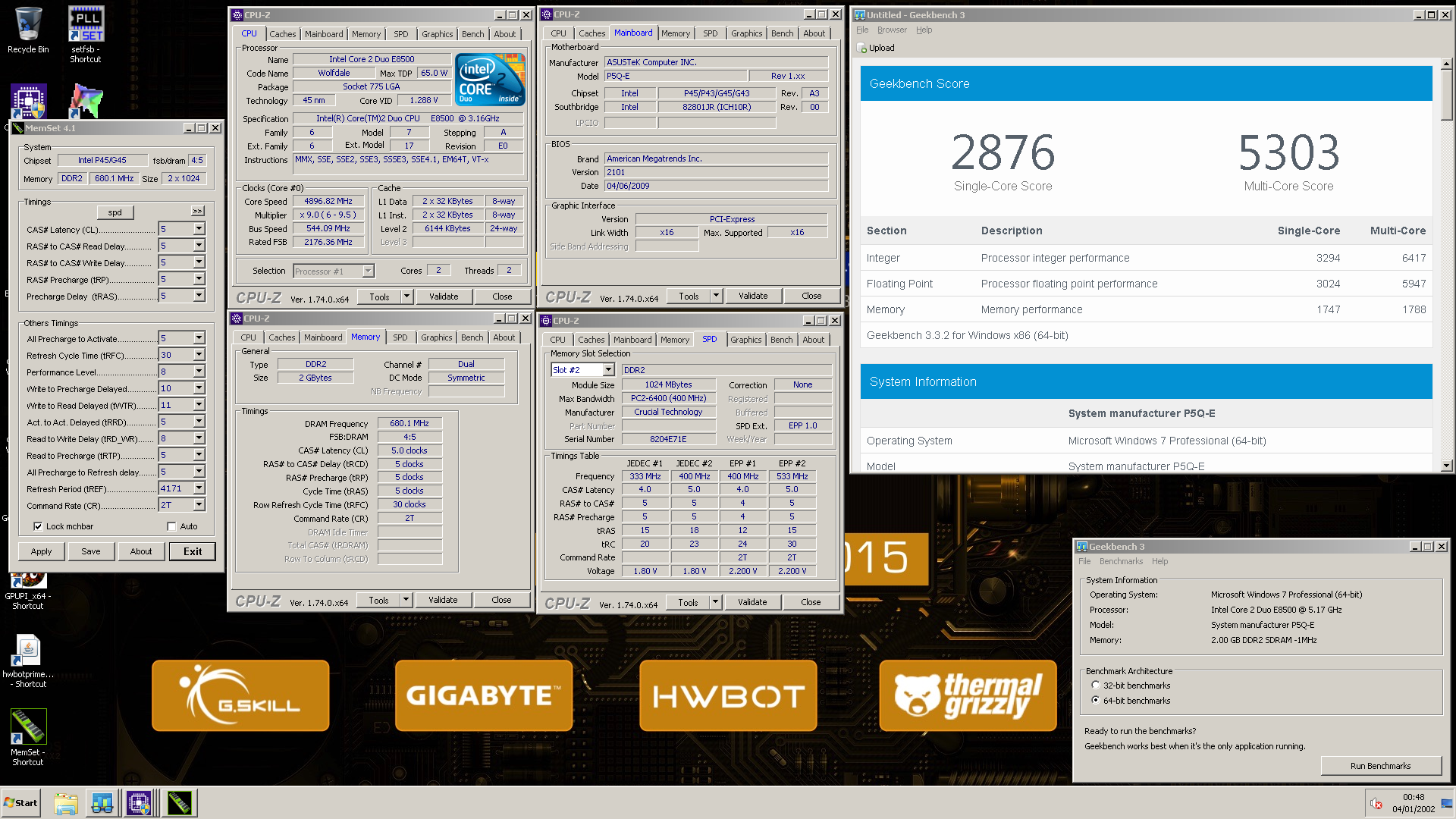Open the colorful arrow shortcut beside CPU-Z shortcut
This screenshot has height=819, width=1456.
tap(86, 100)
